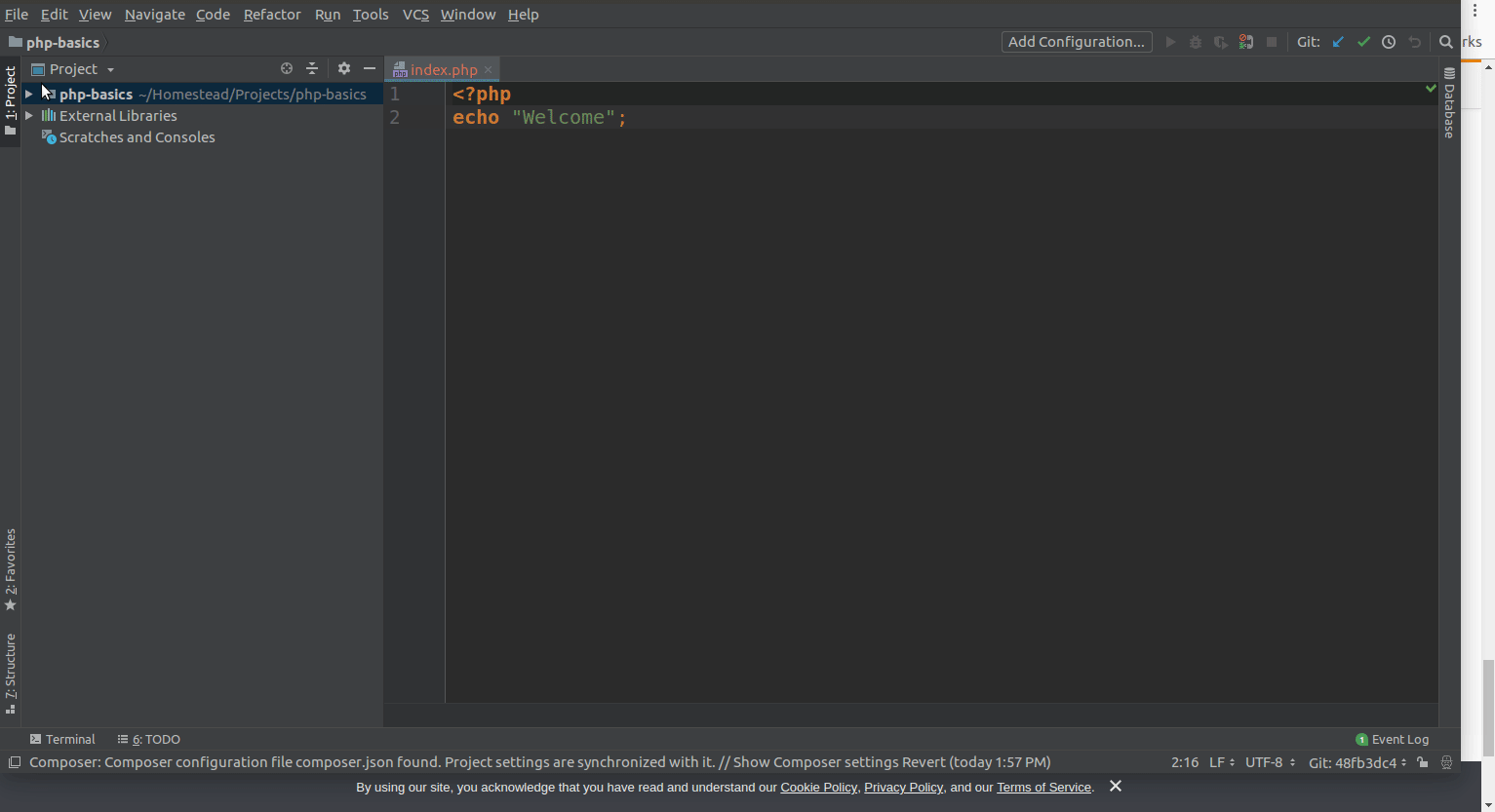Open the VCS menu

pos(415,15)
